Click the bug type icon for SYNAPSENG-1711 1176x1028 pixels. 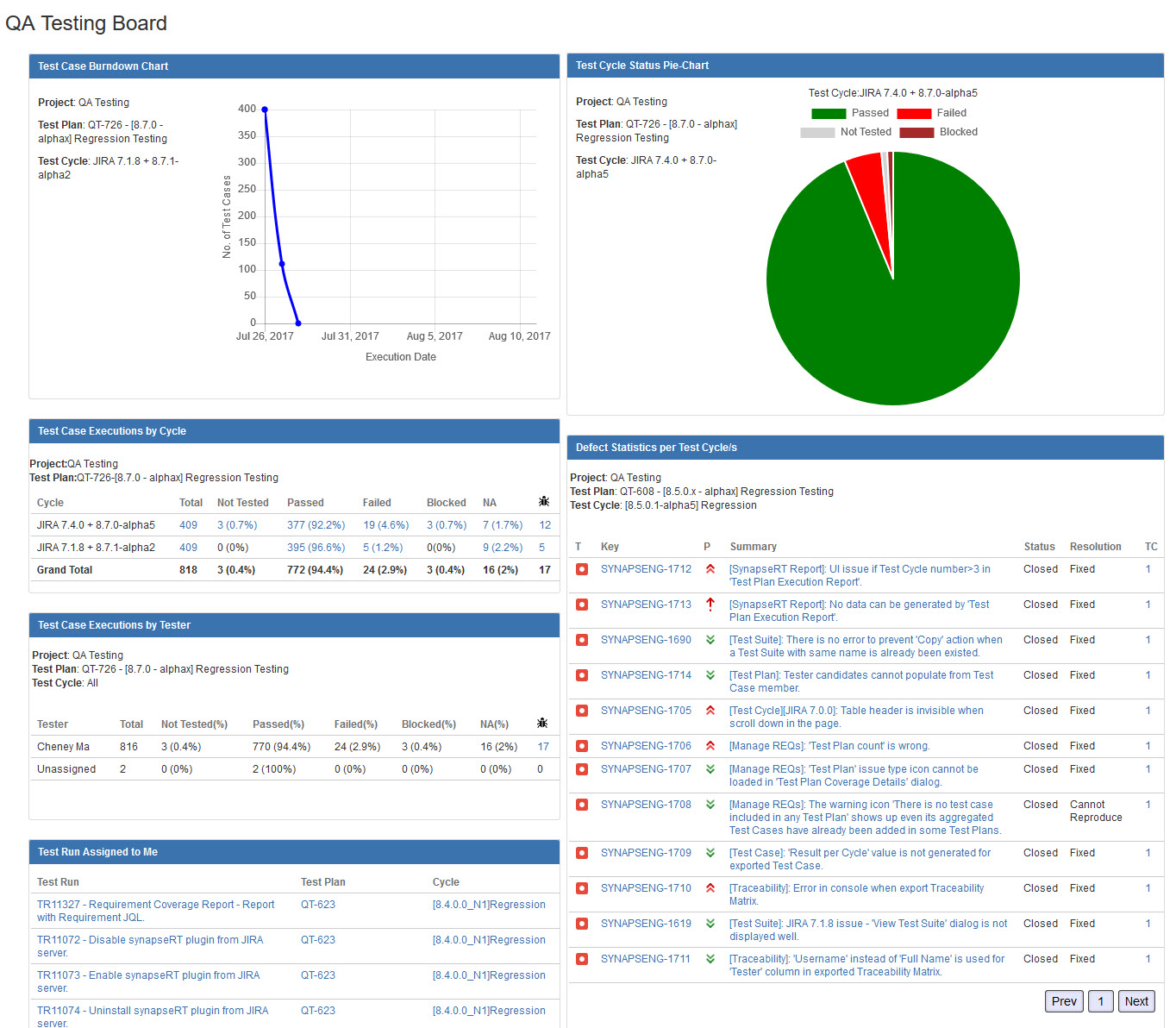click(582, 959)
